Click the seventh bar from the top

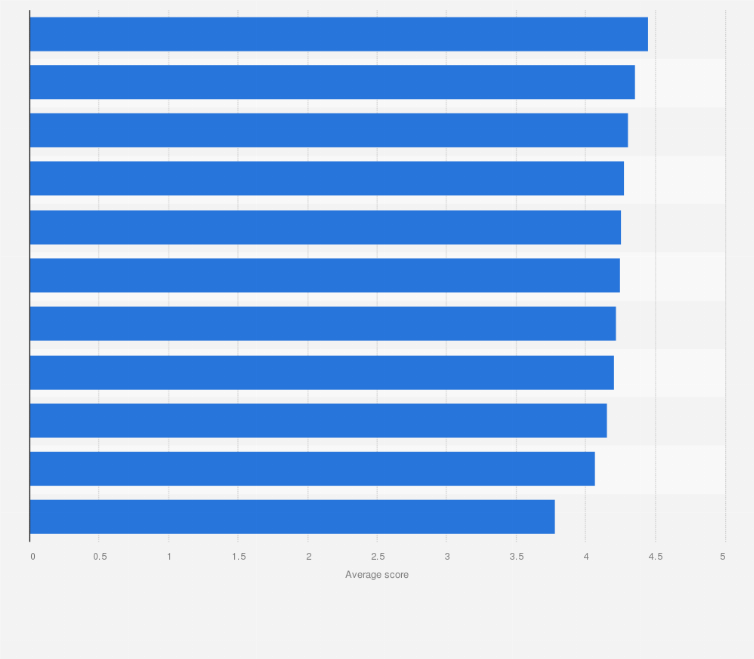(322, 323)
